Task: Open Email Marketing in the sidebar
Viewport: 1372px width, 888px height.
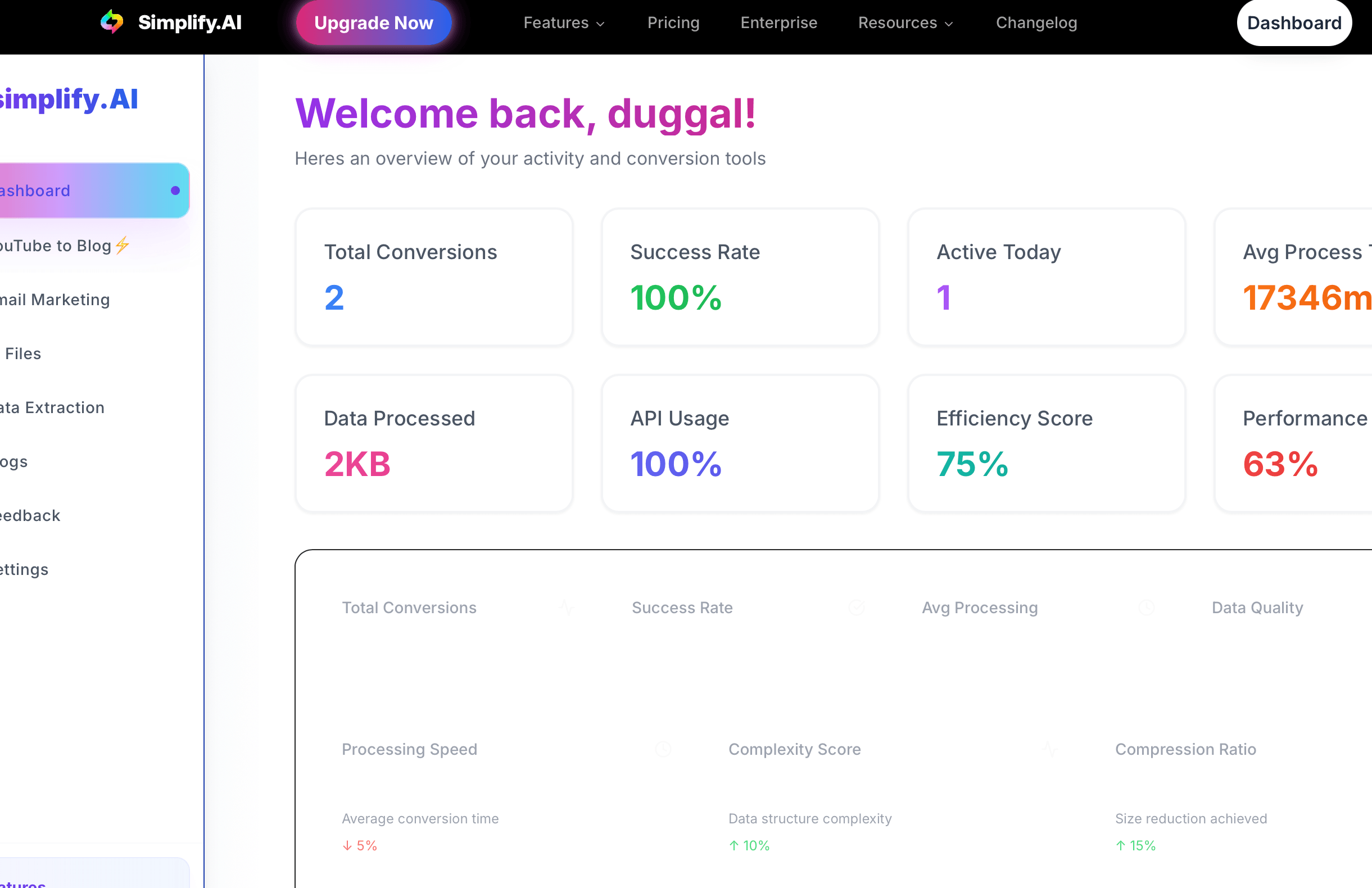Action: (94, 300)
